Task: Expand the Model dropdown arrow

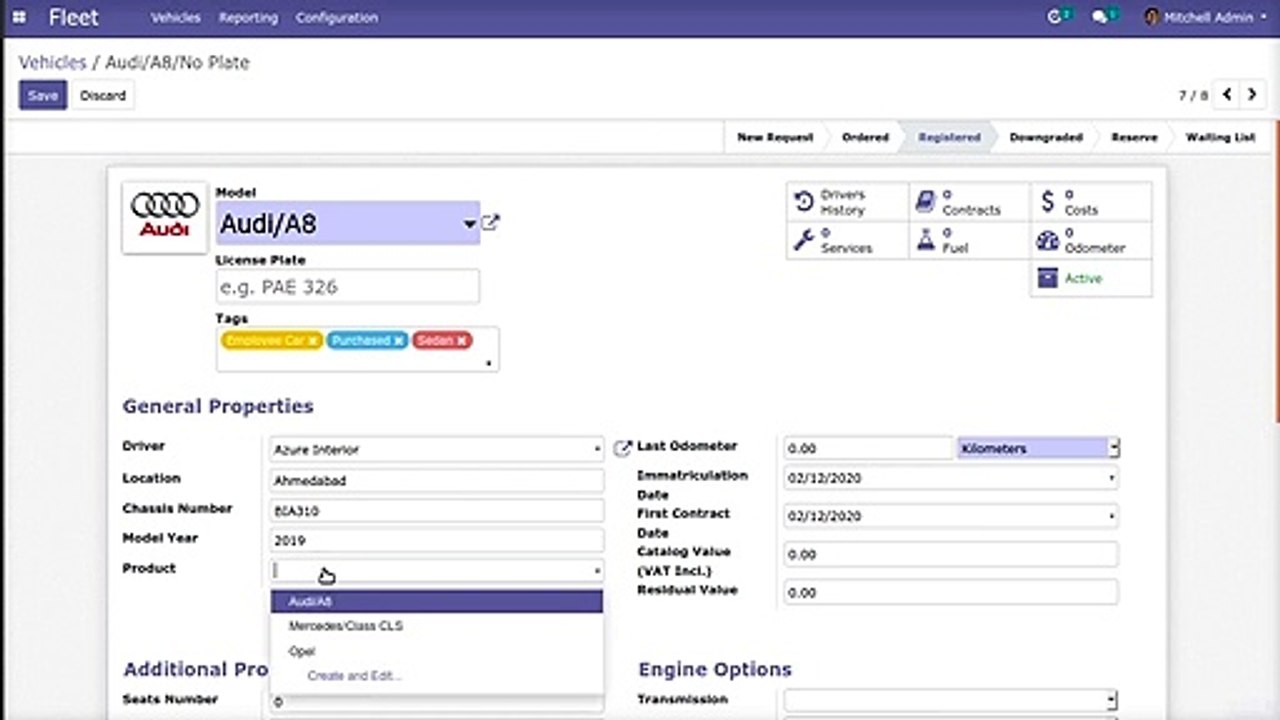Action: point(469,224)
